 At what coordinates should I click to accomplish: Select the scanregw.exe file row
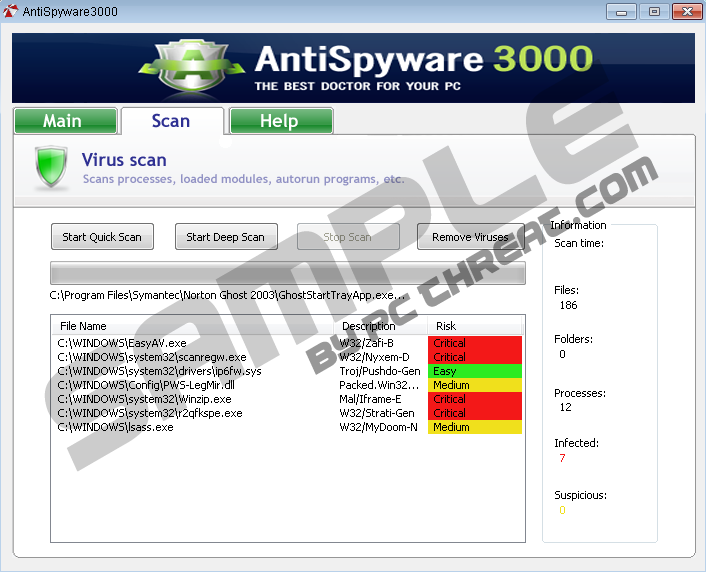[x=287, y=357]
